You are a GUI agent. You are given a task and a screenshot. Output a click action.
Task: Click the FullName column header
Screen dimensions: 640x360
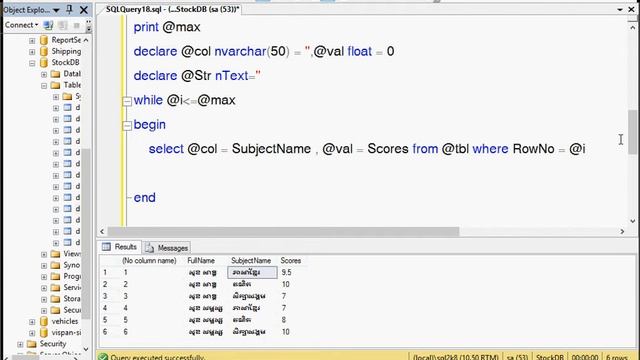(201, 260)
